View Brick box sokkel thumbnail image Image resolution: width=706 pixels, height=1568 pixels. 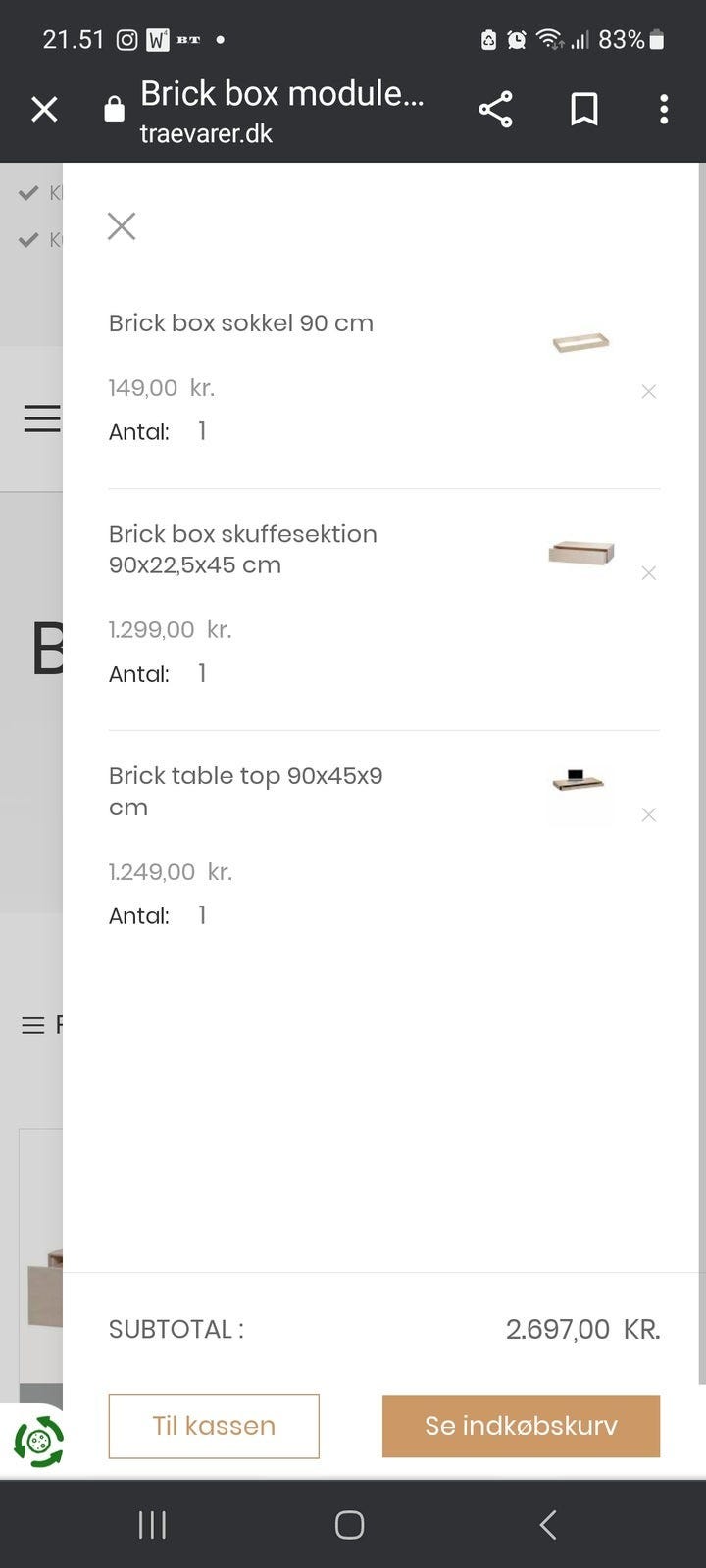[x=580, y=342]
